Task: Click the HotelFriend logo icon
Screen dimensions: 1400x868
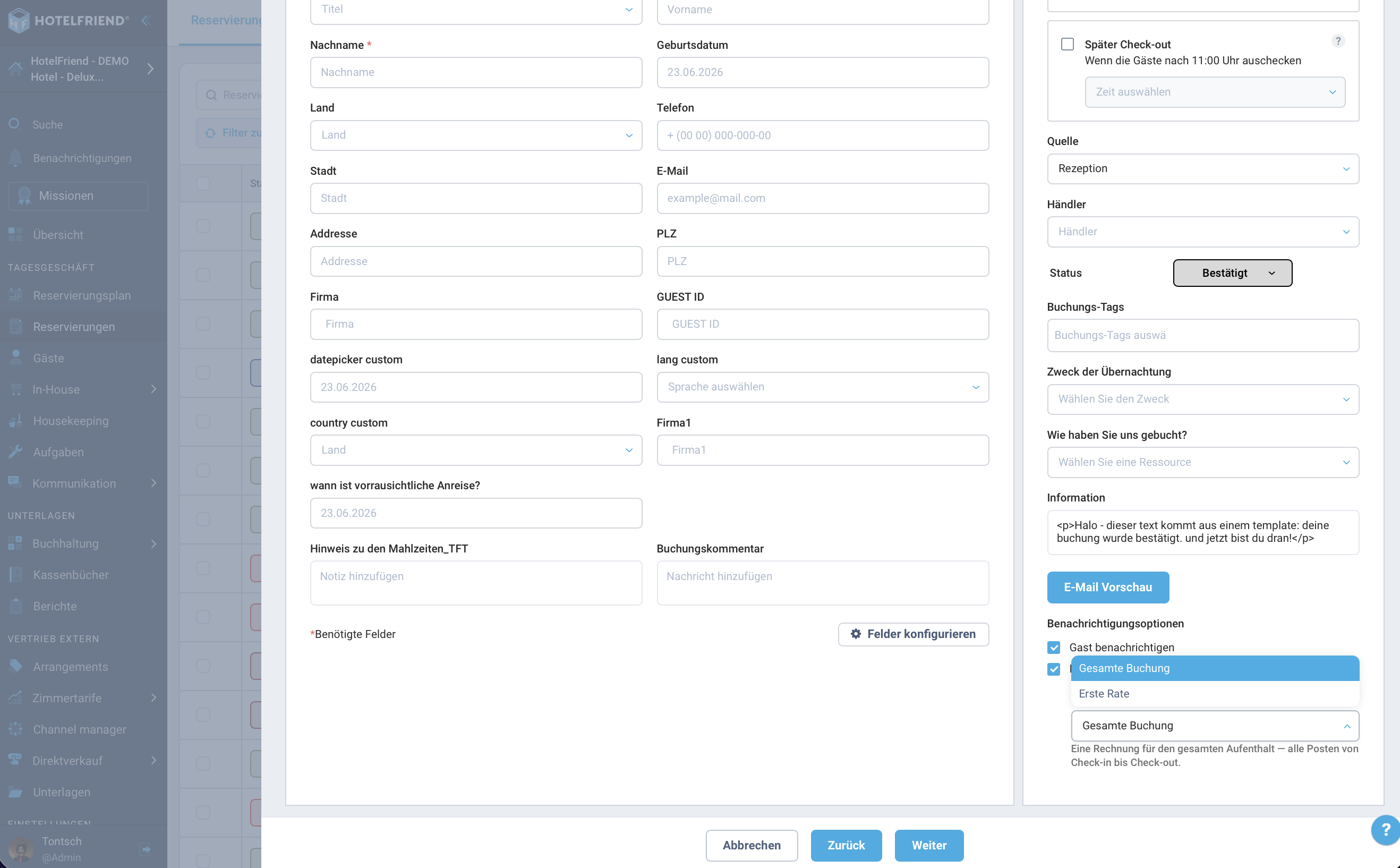Action: tap(19, 21)
